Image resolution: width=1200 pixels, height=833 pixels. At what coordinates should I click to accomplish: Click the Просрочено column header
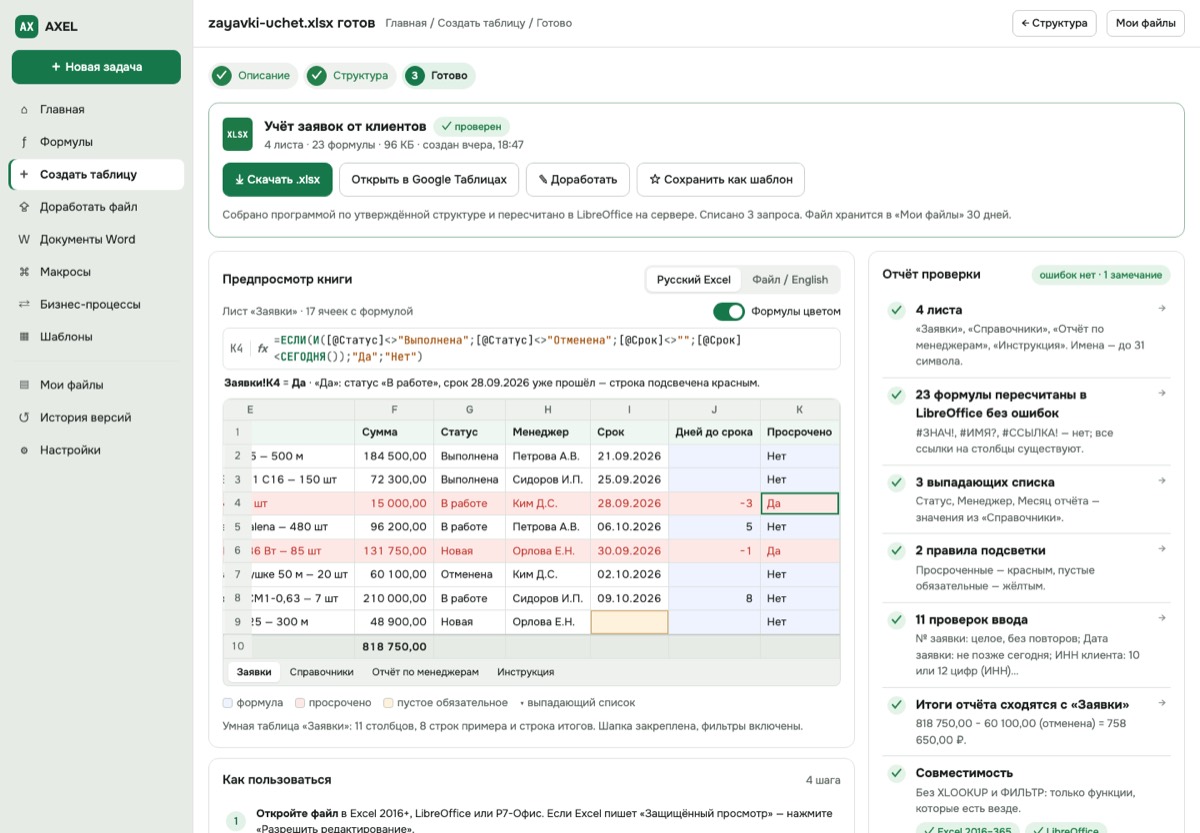click(799, 432)
